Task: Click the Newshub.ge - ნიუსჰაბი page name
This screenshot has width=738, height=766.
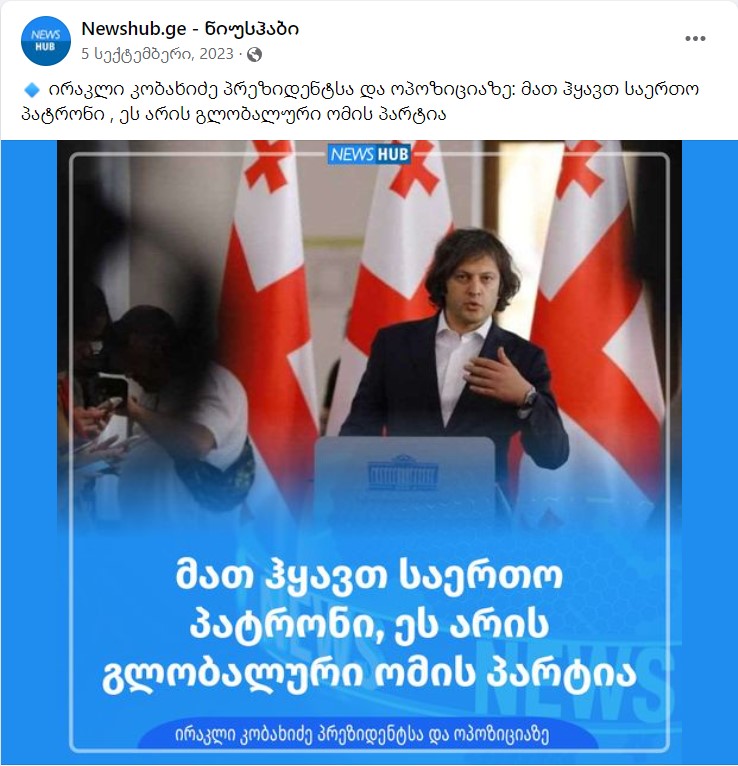Action: click(x=190, y=29)
